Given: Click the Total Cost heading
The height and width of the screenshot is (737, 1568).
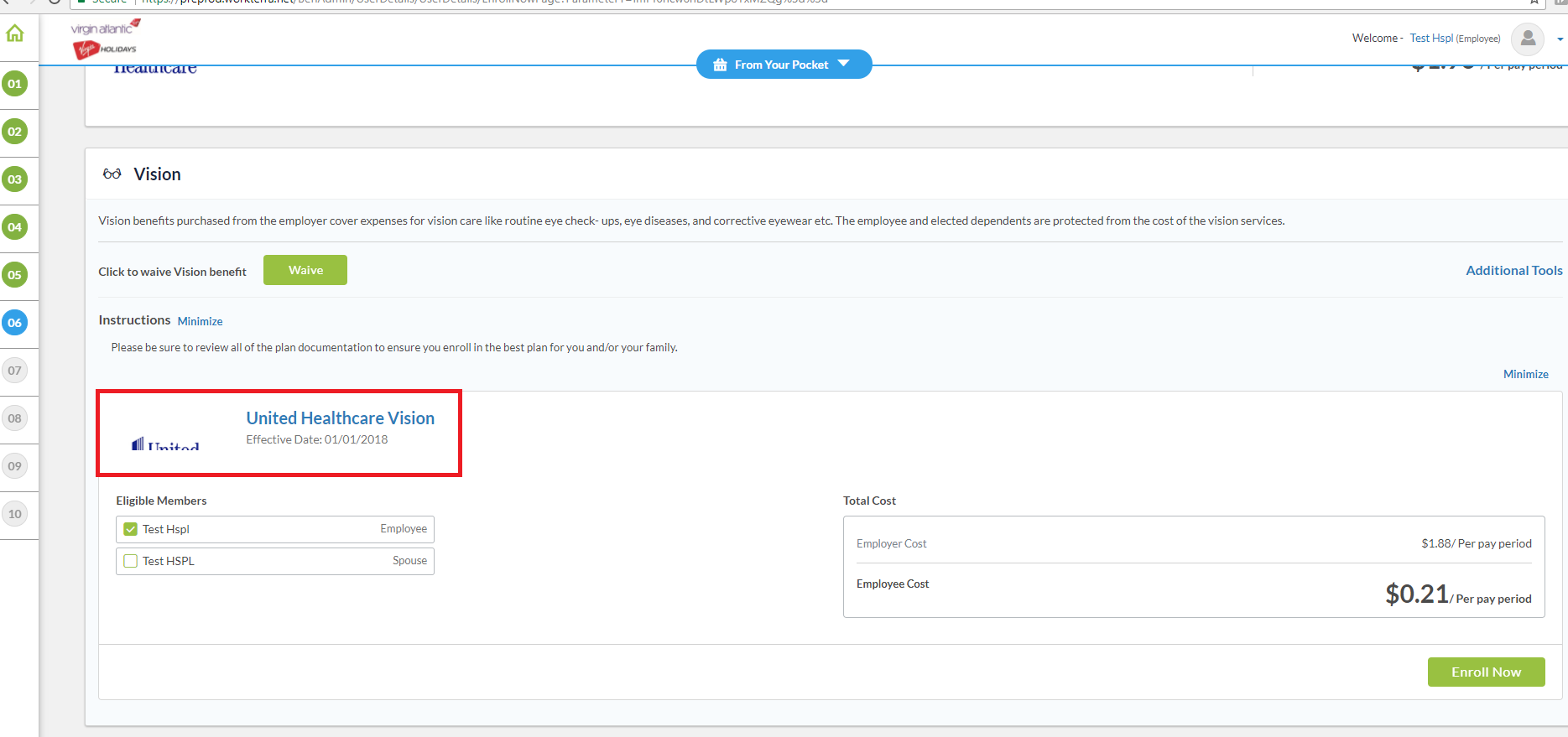Looking at the screenshot, I should 869,501.
